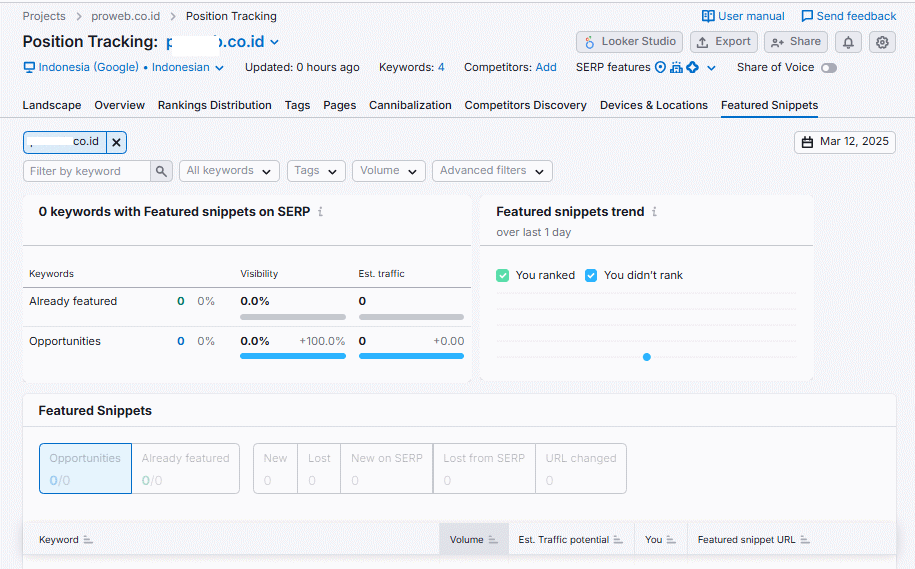Click the Looker Studio logo icon
This screenshot has height=569, width=915.
pos(589,42)
